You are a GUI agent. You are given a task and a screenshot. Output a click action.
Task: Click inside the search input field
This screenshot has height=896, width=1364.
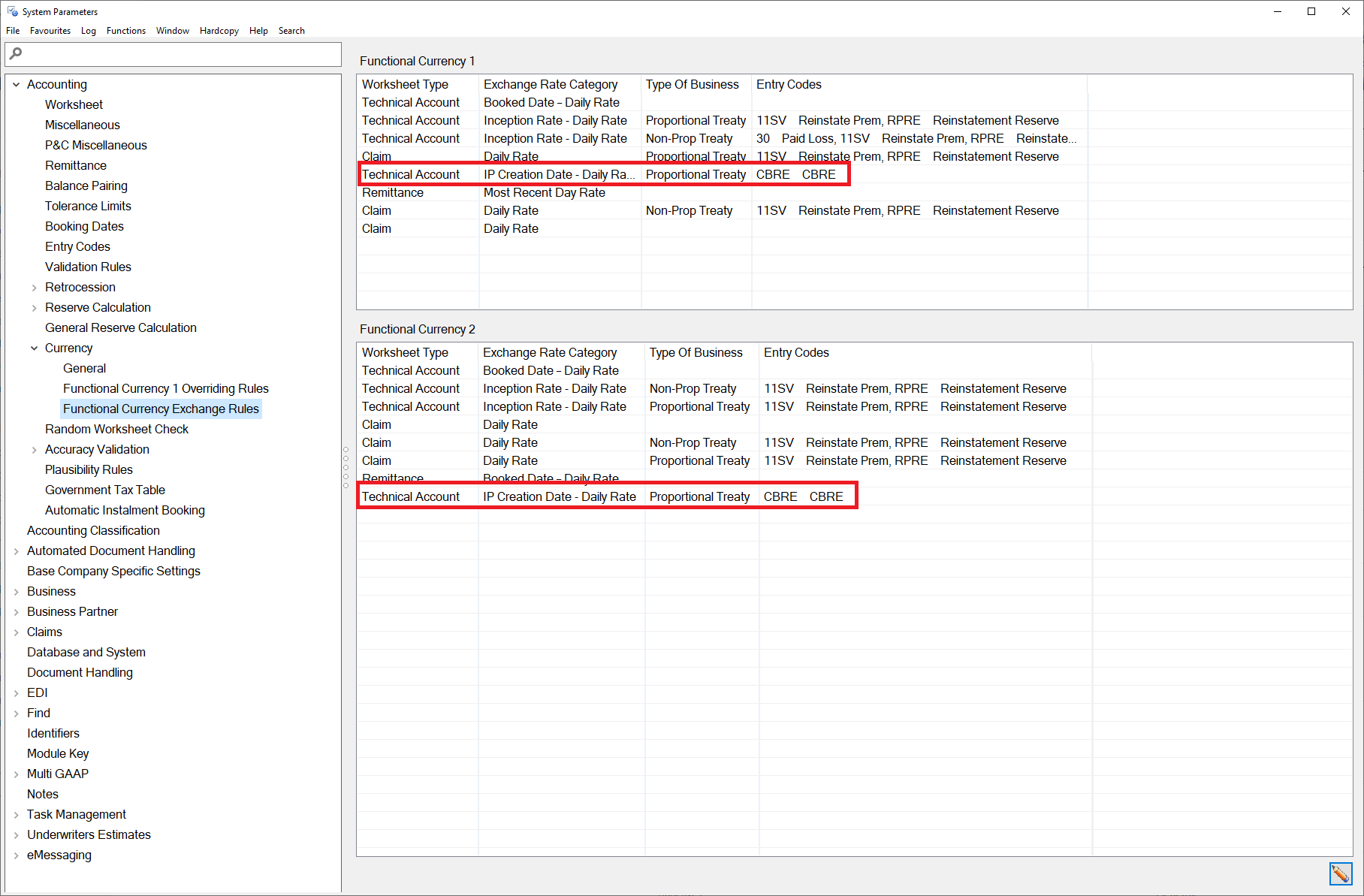pos(180,54)
